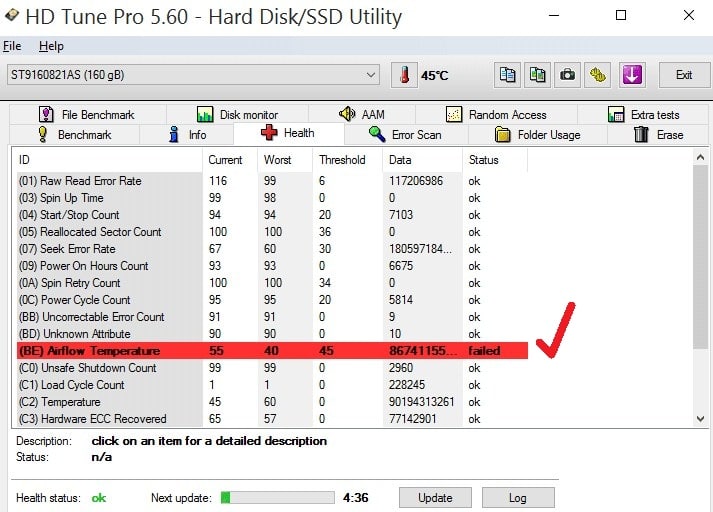The width and height of the screenshot is (713, 512).
Task: Click the Worst column header
Action: point(285,160)
